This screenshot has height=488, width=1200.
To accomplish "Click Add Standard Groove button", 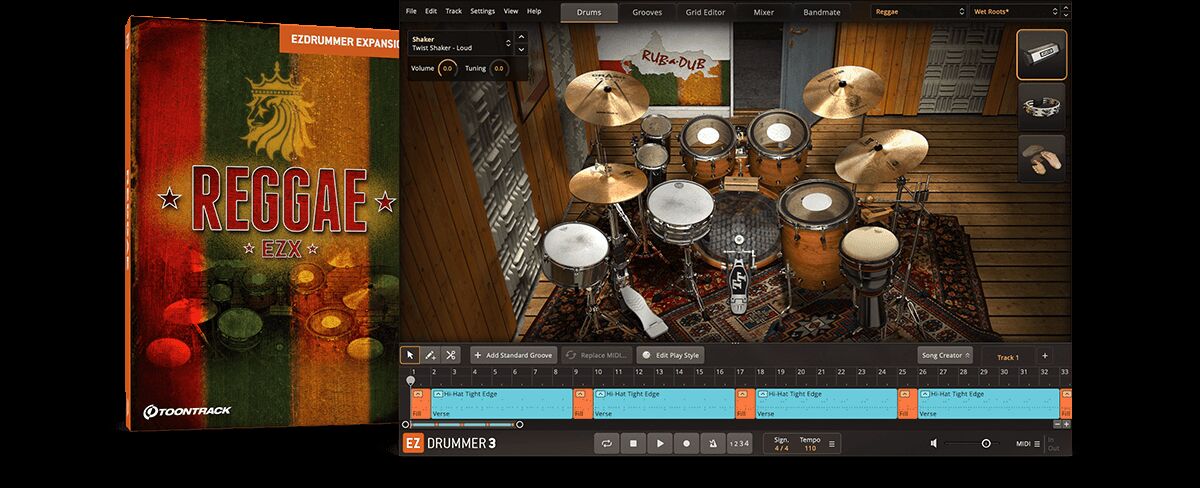I will coord(513,355).
